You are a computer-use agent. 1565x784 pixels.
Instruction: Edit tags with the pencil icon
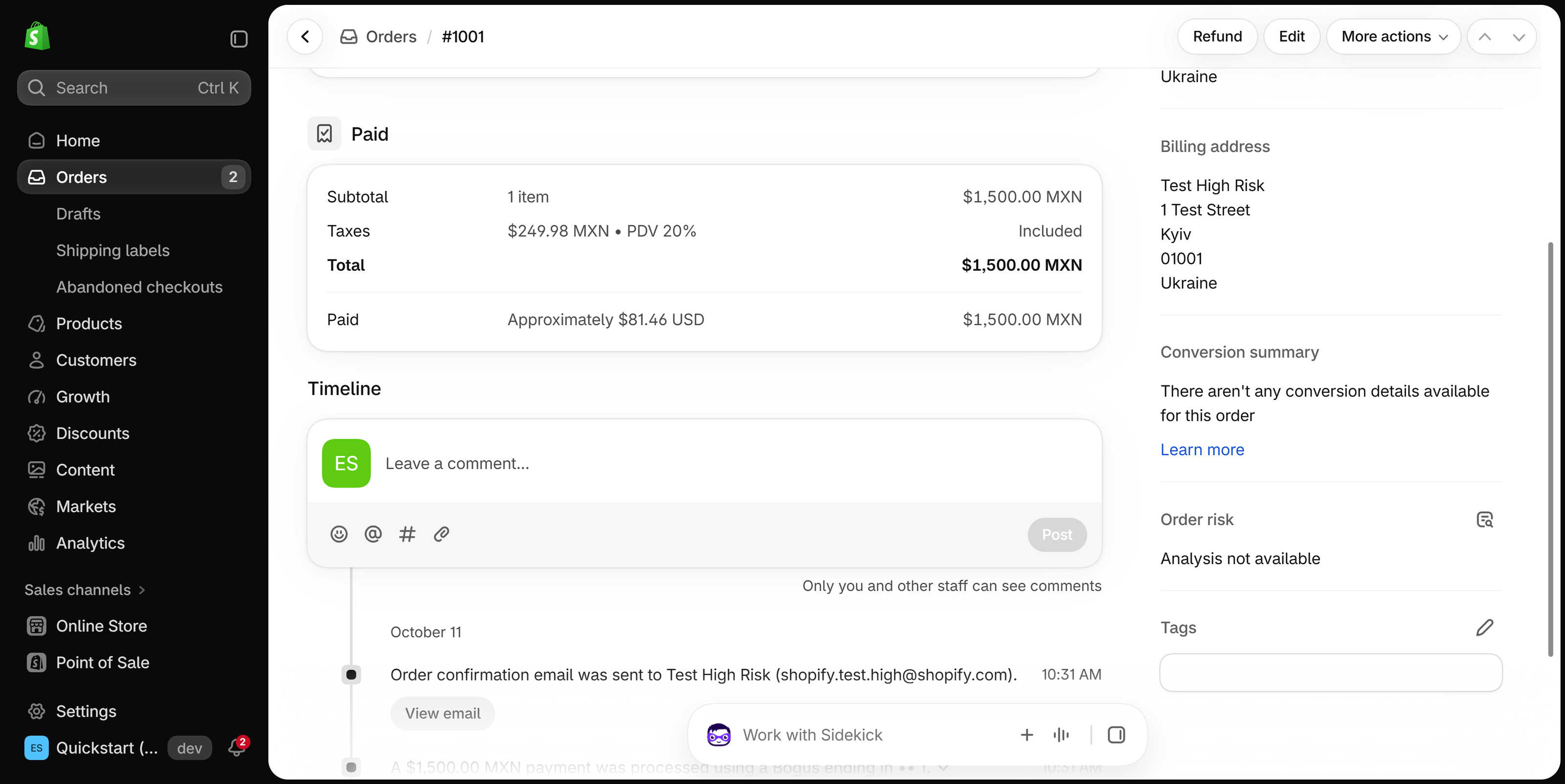(x=1485, y=627)
